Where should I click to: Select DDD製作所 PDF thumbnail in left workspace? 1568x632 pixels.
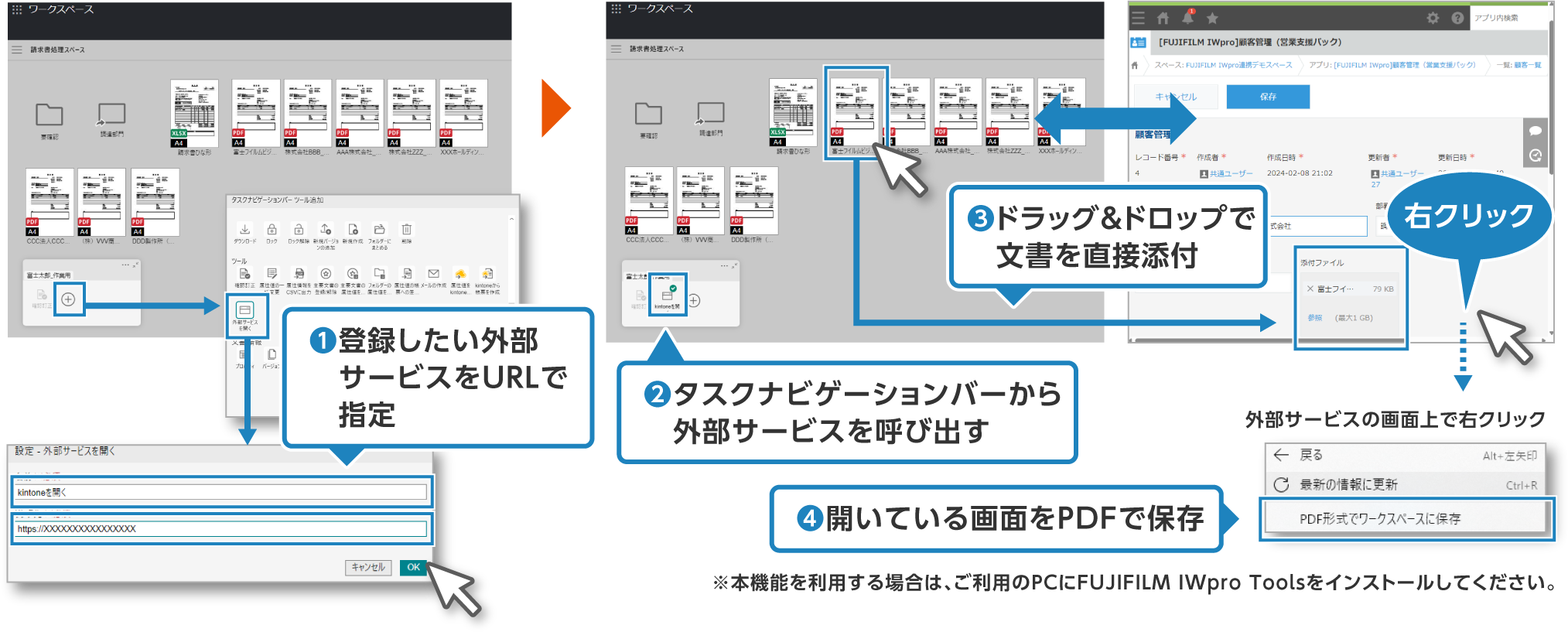point(155,203)
